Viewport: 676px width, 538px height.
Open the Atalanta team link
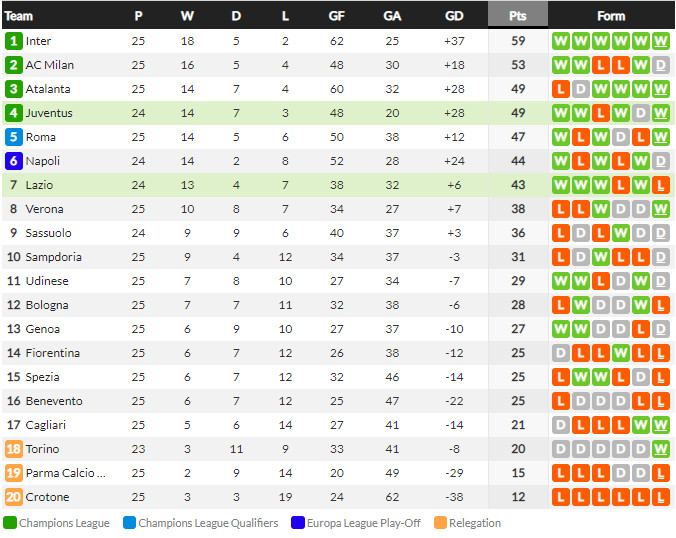48,89
